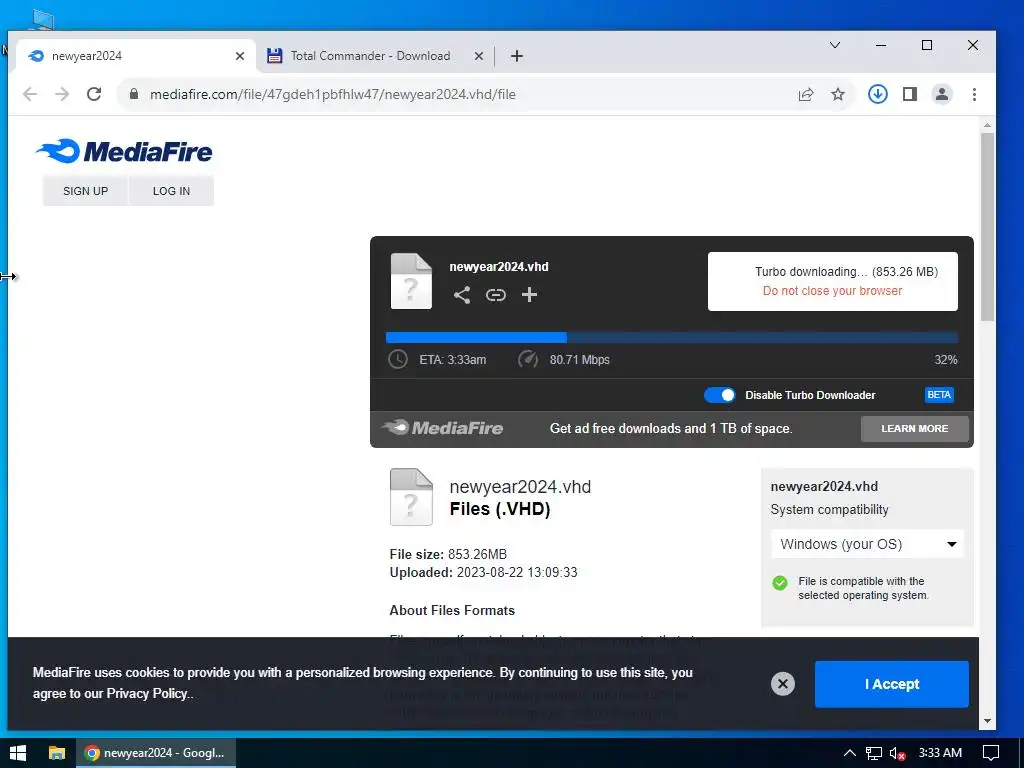Open Chrome's profile avatar menu

point(942,94)
